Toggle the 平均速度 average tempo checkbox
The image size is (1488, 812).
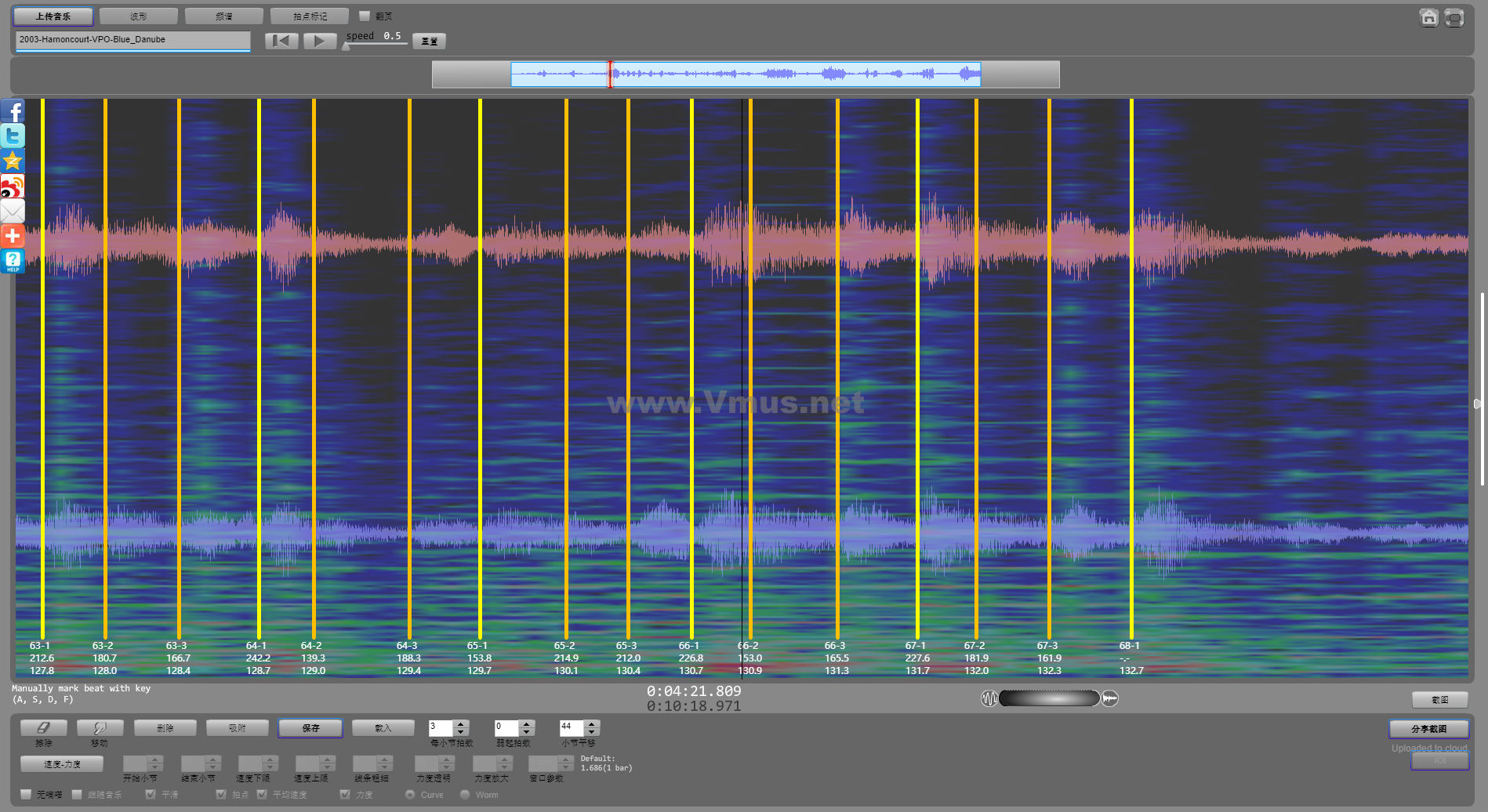click(x=262, y=795)
